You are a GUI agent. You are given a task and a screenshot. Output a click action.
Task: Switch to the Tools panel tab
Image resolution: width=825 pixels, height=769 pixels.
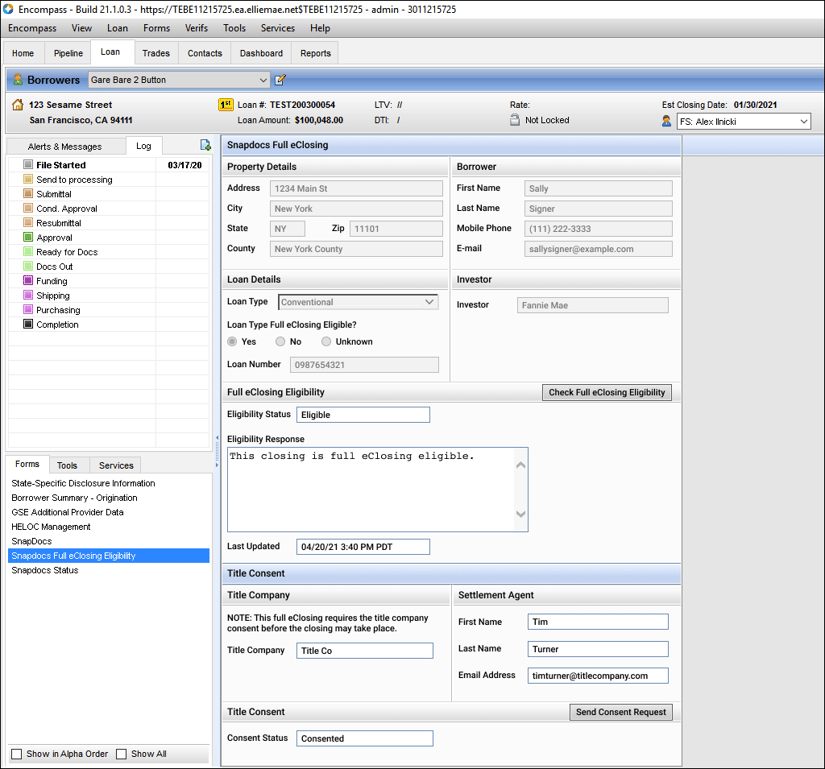coord(67,466)
